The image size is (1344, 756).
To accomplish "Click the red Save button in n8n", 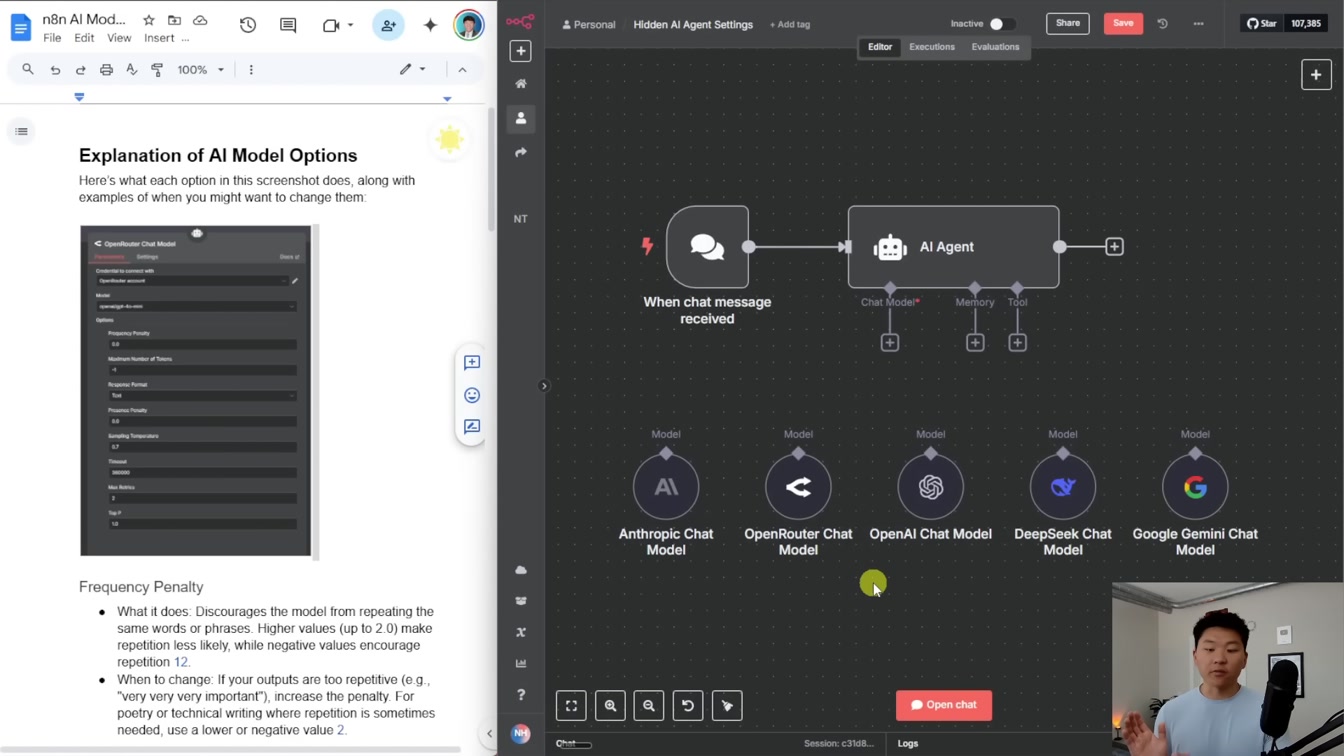I will pos(1123,23).
